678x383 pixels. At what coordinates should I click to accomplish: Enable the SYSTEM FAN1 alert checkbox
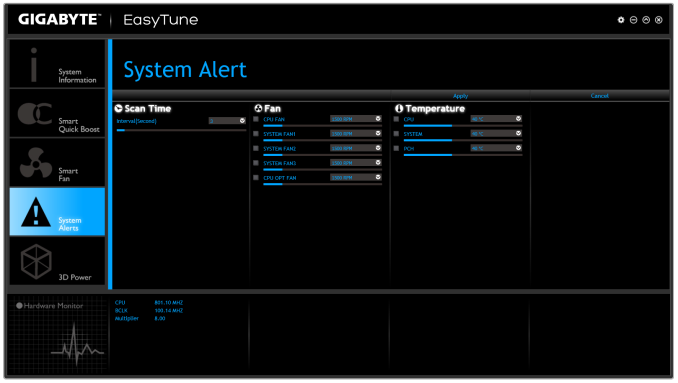click(x=256, y=134)
